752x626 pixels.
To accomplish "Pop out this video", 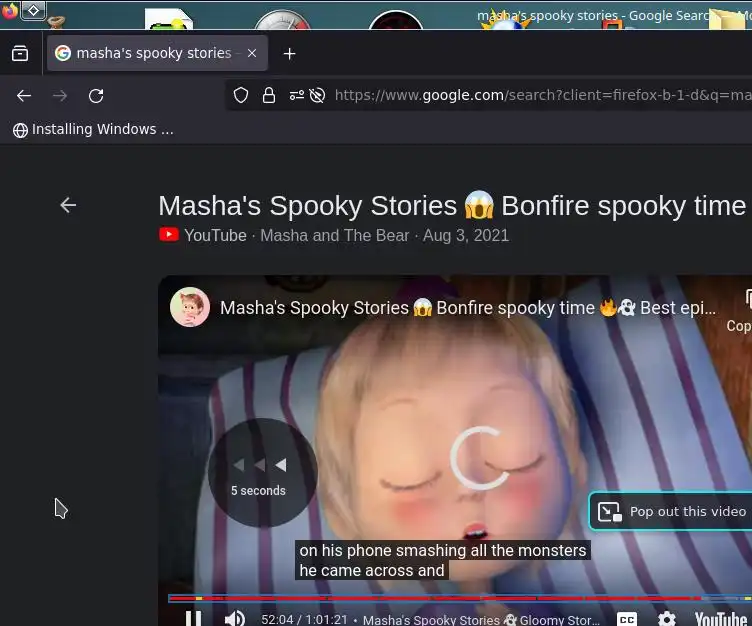I will click(671, 511).
